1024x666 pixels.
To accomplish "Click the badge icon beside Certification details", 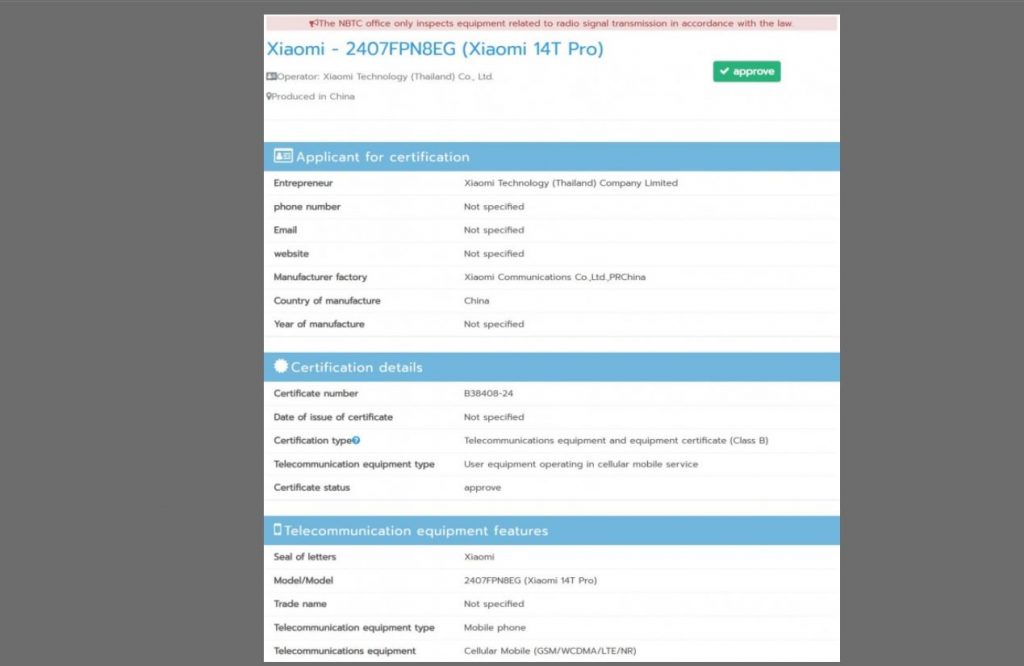I will point(281,366).
